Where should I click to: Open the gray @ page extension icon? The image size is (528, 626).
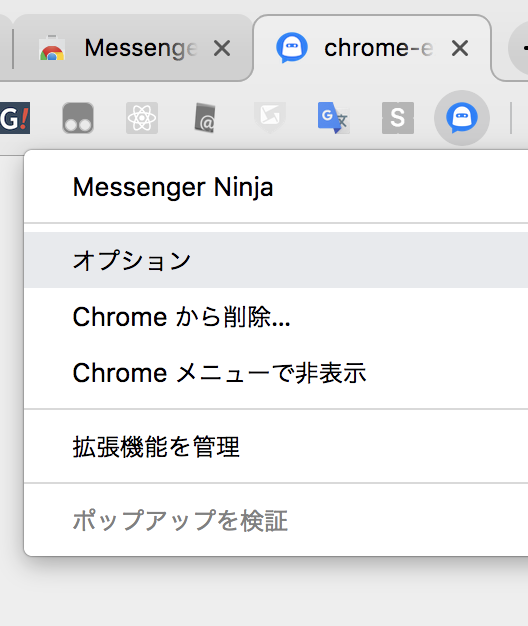click(x=206, y=118)
